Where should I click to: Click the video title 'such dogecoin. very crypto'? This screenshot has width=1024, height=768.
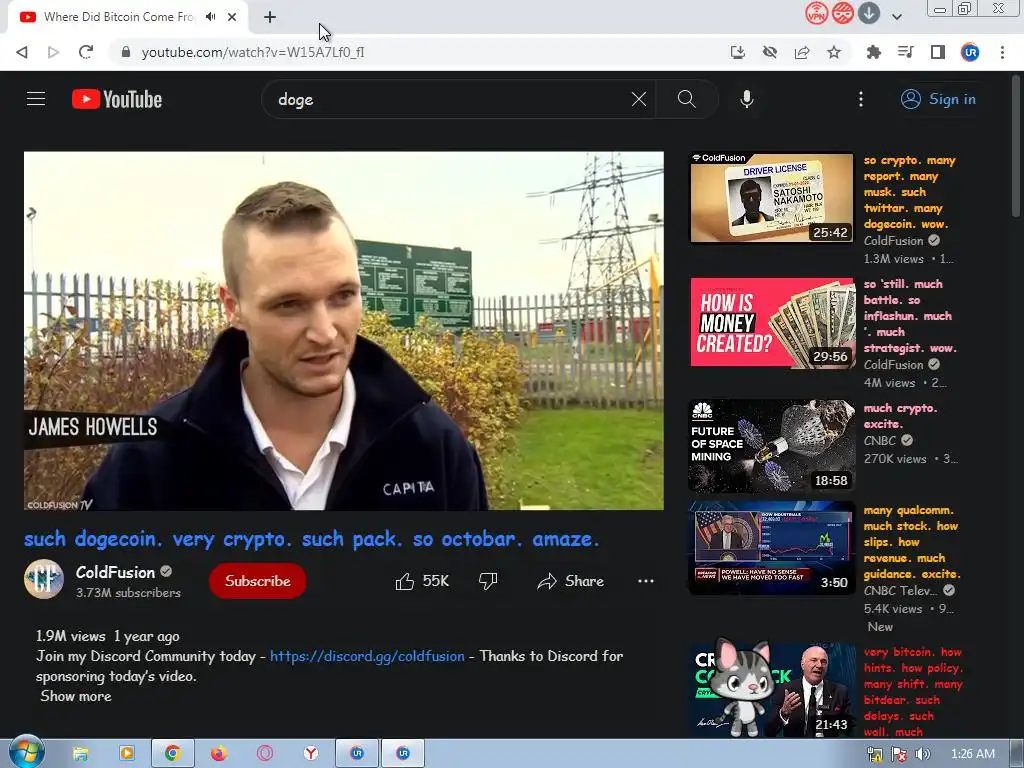(x=312, y=539)
